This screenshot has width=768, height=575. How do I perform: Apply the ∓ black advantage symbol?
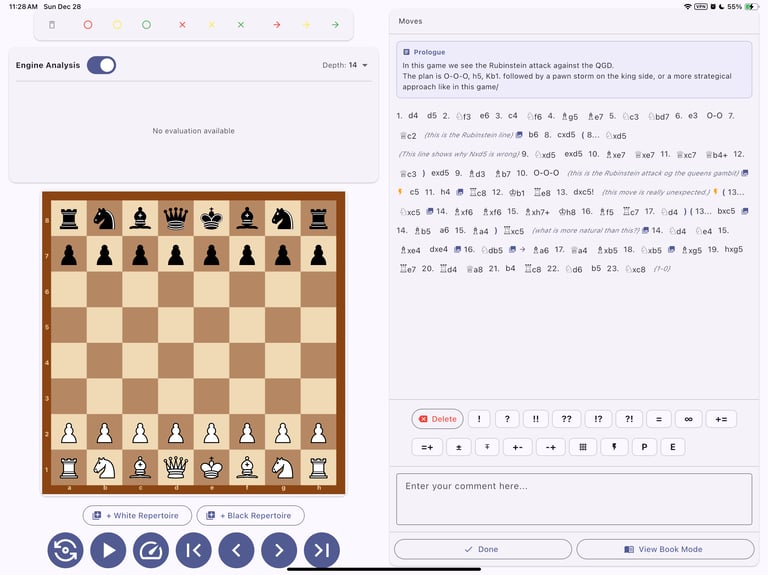tap(487, 447)
